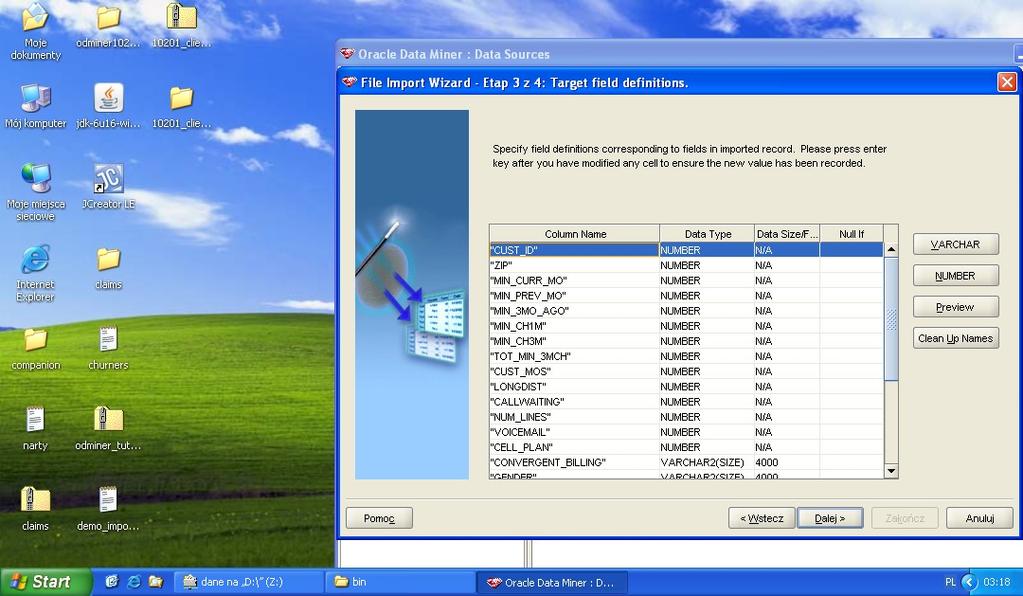The image size is (1023, 596).
Task: Click the Pomoc help button
Action: pos(379,518)
